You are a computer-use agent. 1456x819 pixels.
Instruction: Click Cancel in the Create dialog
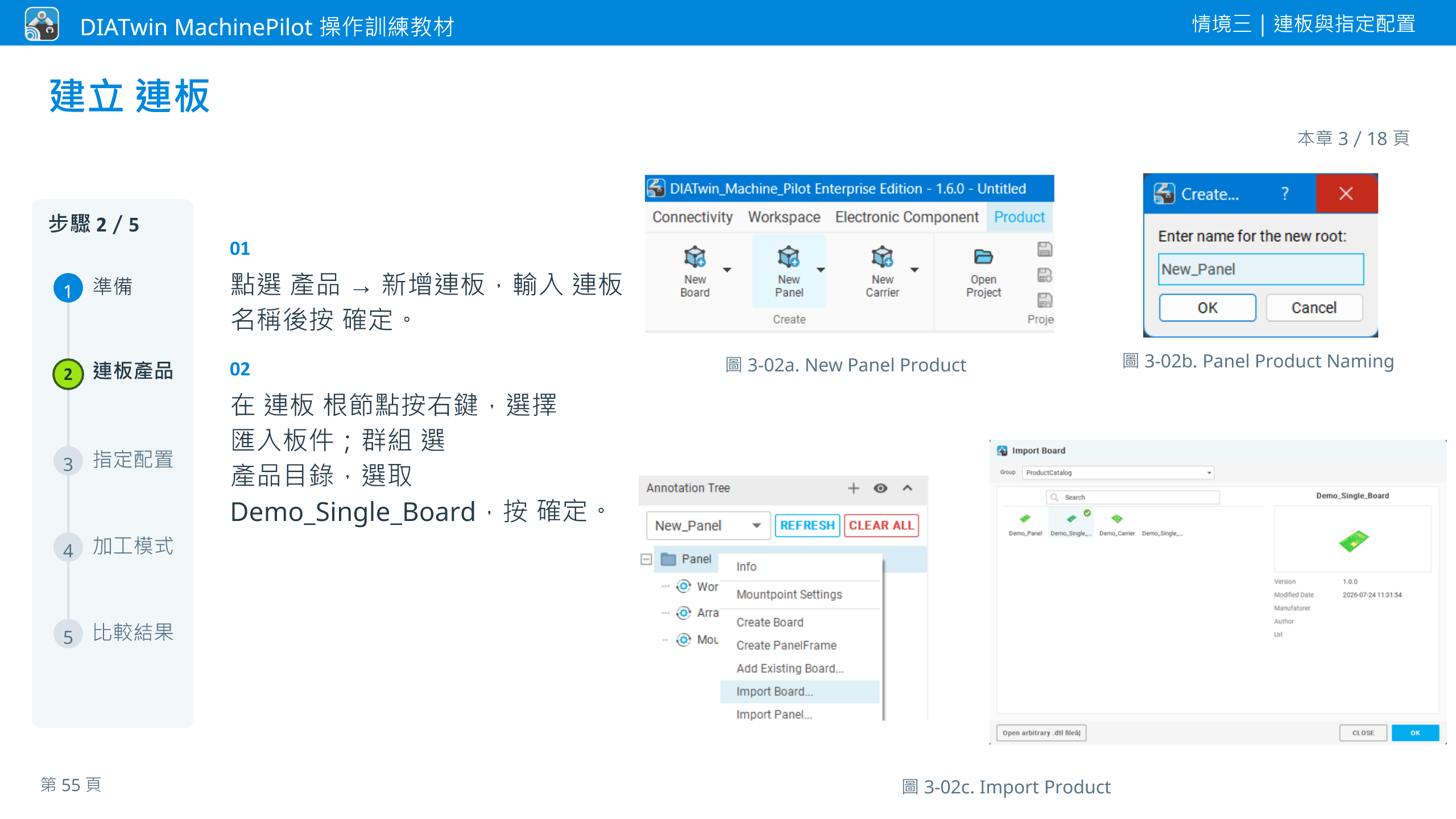[1314, 308]
